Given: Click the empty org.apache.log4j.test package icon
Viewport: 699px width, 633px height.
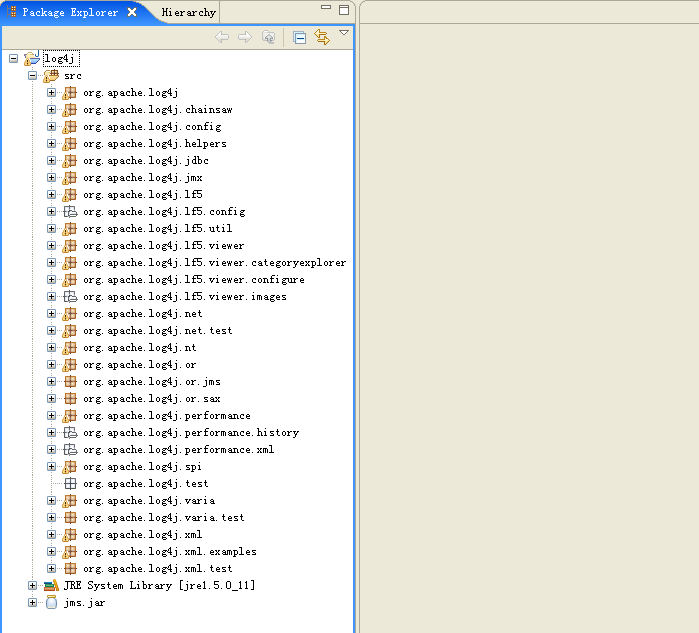Looking at the screenshot, I should pos(70,484).
